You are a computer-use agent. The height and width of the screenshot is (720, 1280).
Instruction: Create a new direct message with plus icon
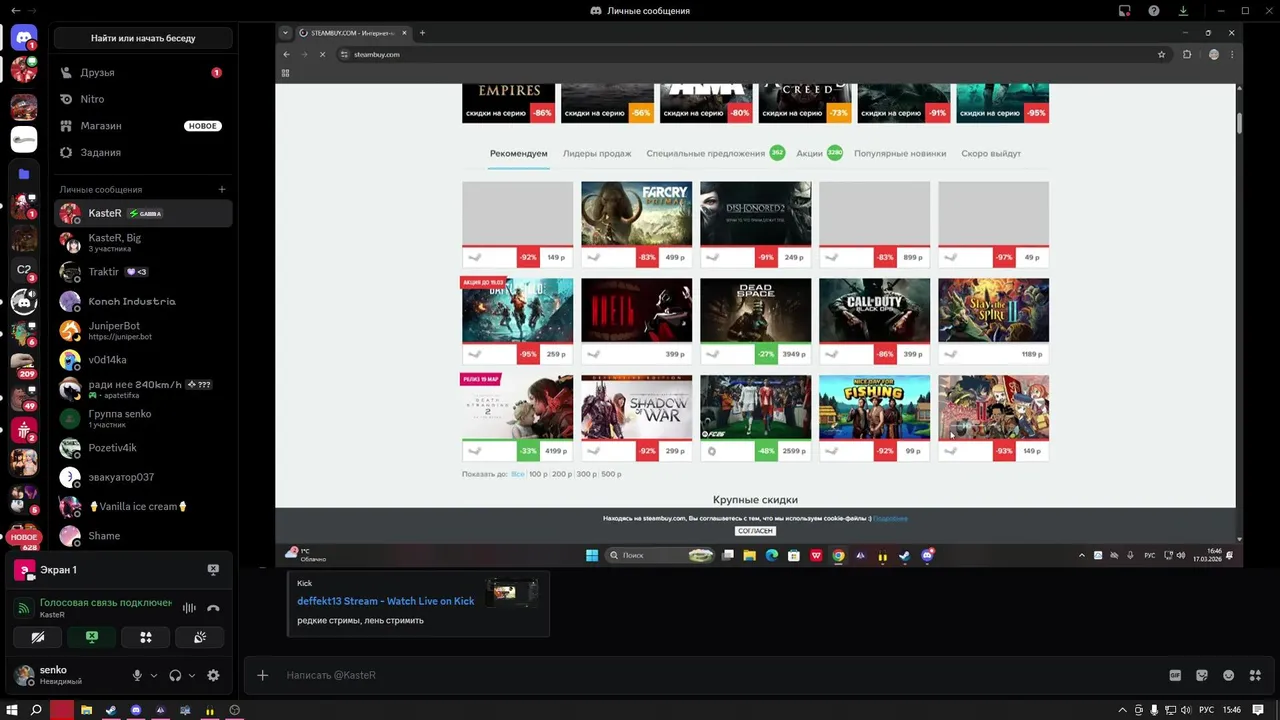tap(222, 189)
